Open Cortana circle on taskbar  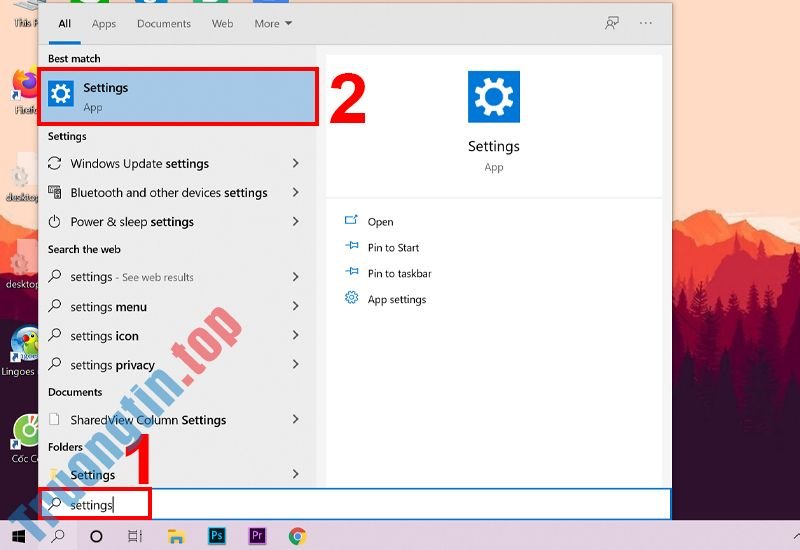[96, 536]
